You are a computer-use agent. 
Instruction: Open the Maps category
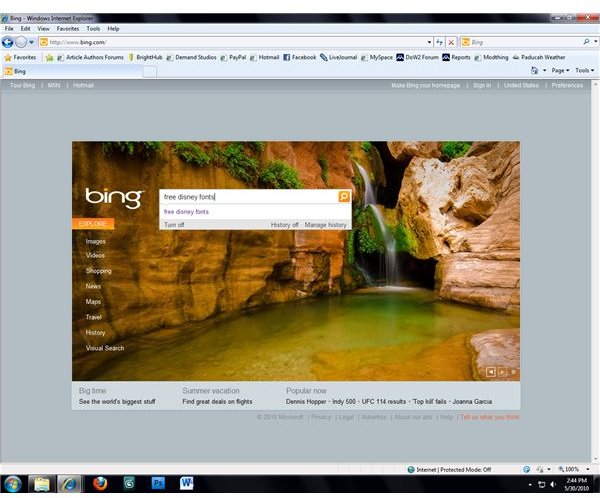pos(93,302)
